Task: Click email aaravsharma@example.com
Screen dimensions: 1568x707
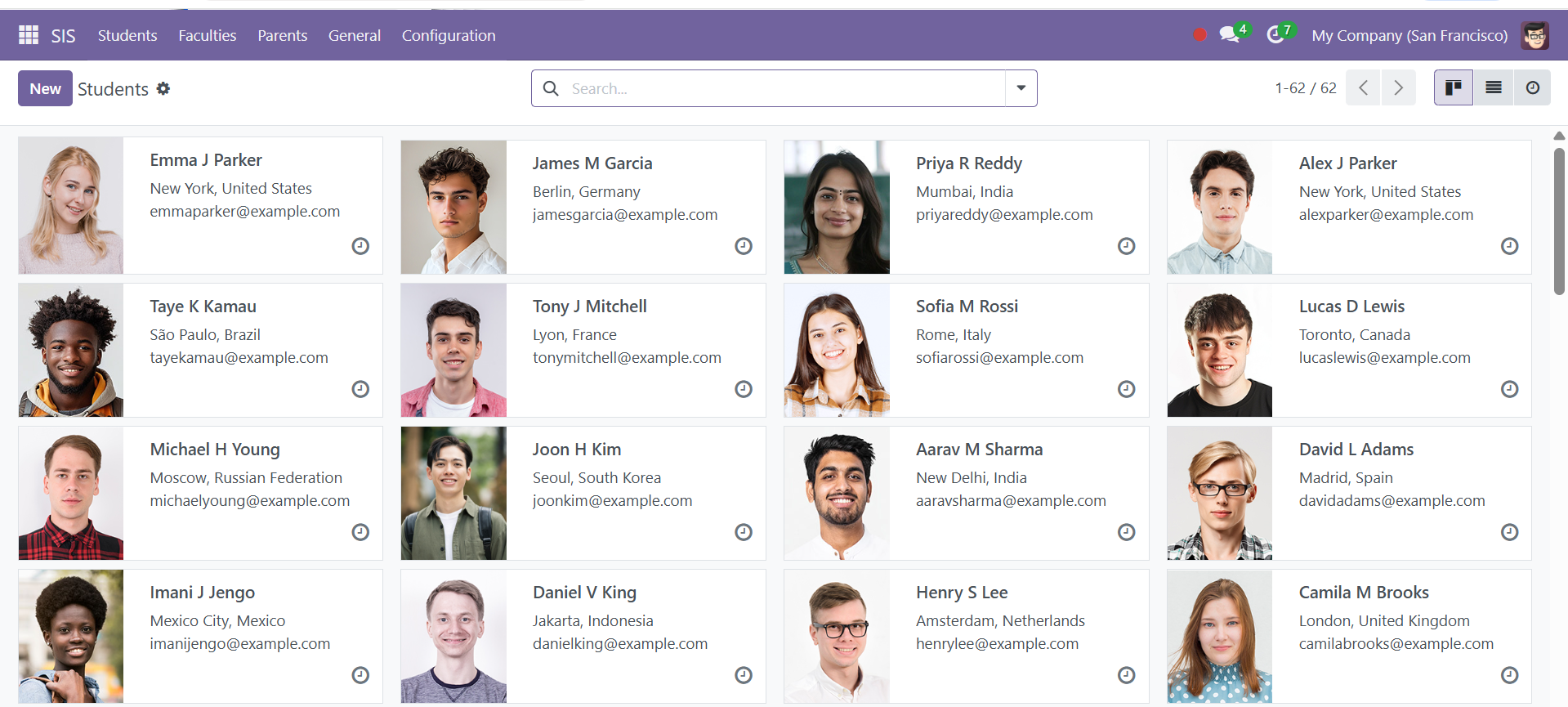Action: (1011, 500)
